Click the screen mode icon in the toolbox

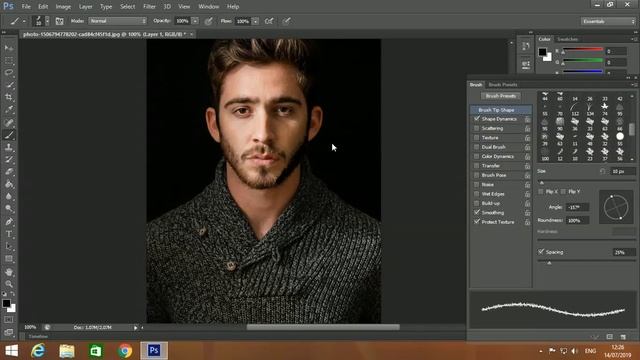tap(9, 332)
